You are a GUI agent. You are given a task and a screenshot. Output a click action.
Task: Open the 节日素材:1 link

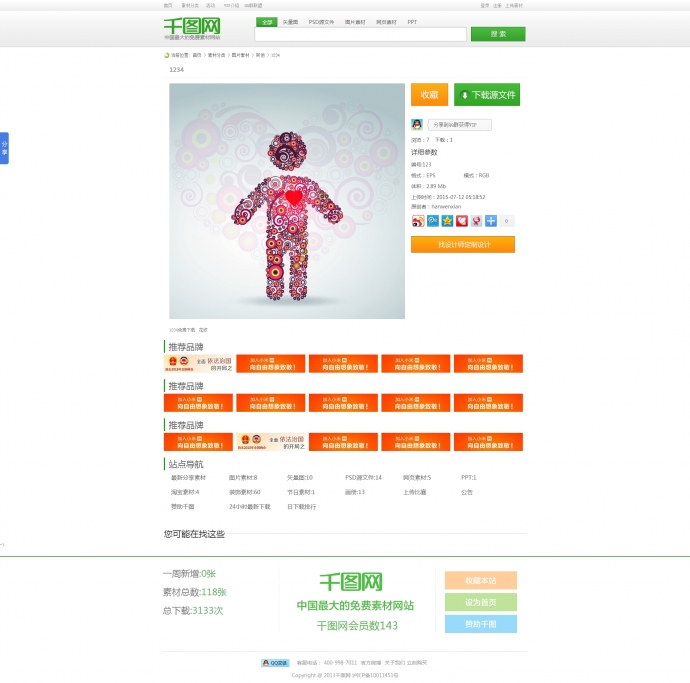[x=301, y=492]
